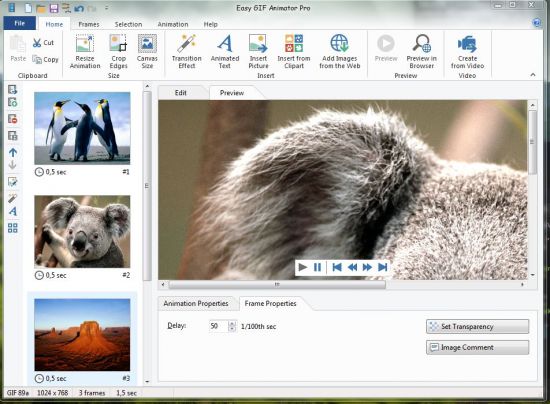550x404 pixels.
Task: Click 'GIF 89a' in status bar
Action: [18, 393]
